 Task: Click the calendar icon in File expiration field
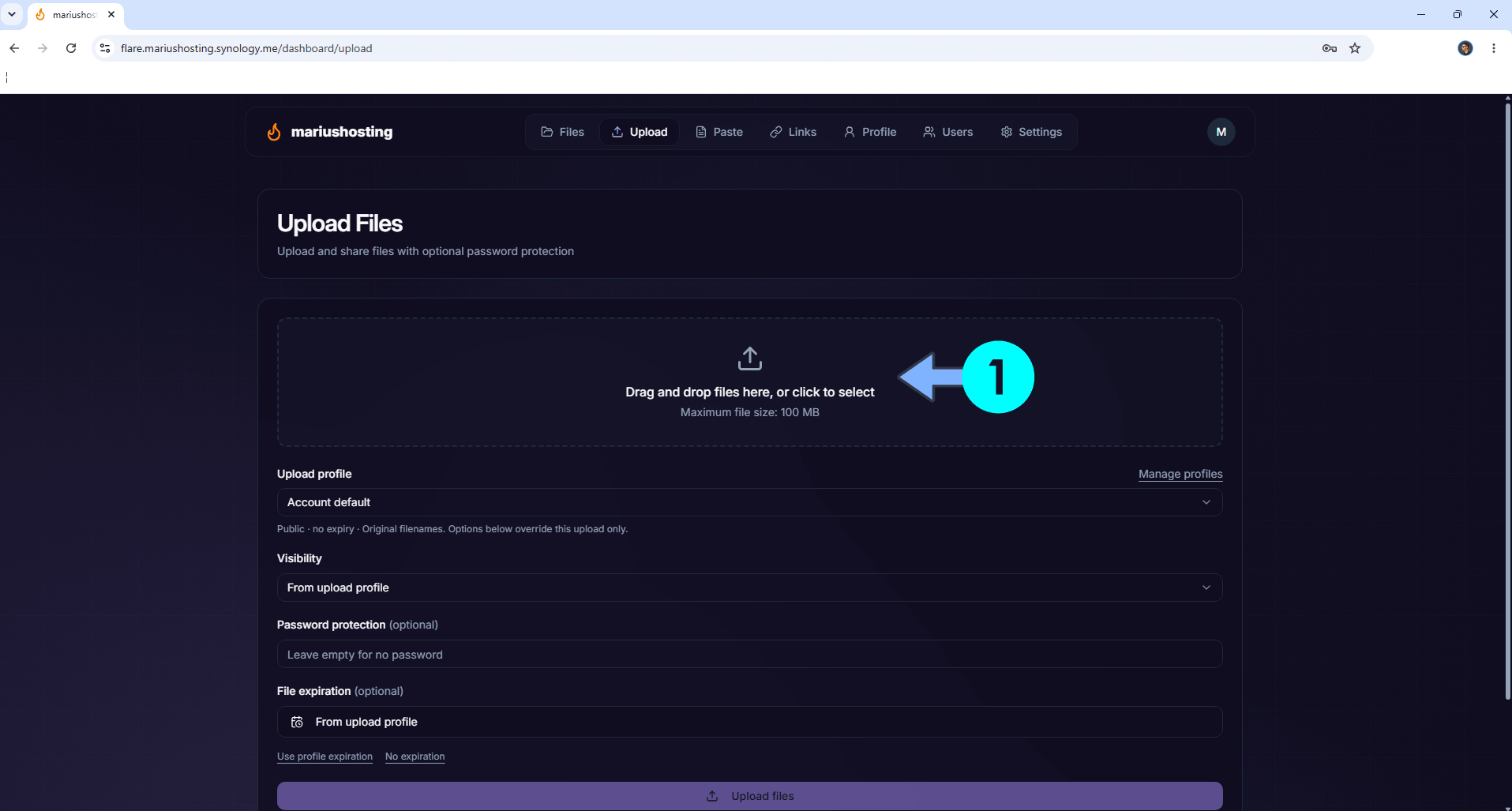pos(297,722)
